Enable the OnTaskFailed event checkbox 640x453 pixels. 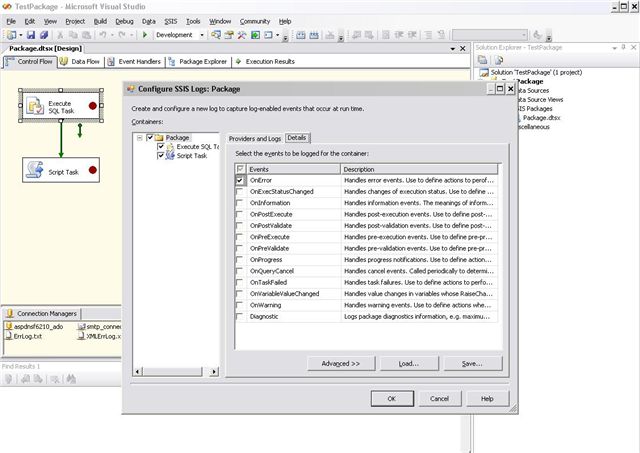(x=240, y=282)
